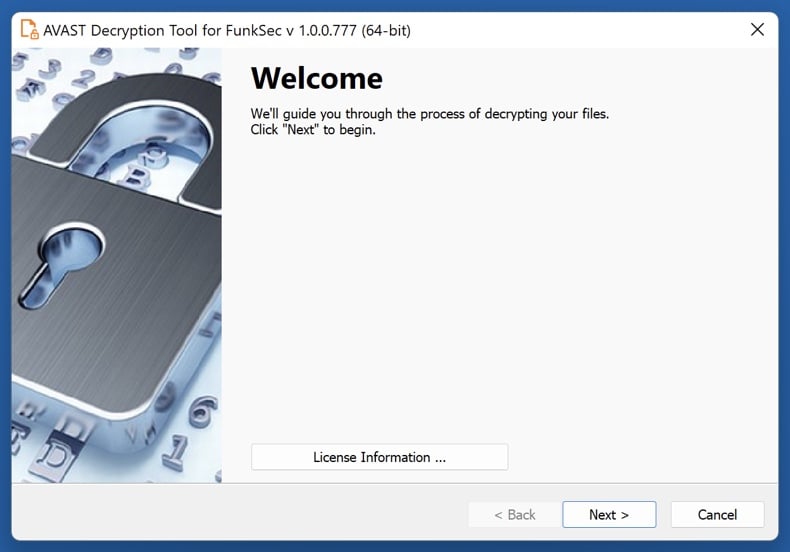Click the padlock artwork in the side panel

pyautogui.click(x=116, y=265)
